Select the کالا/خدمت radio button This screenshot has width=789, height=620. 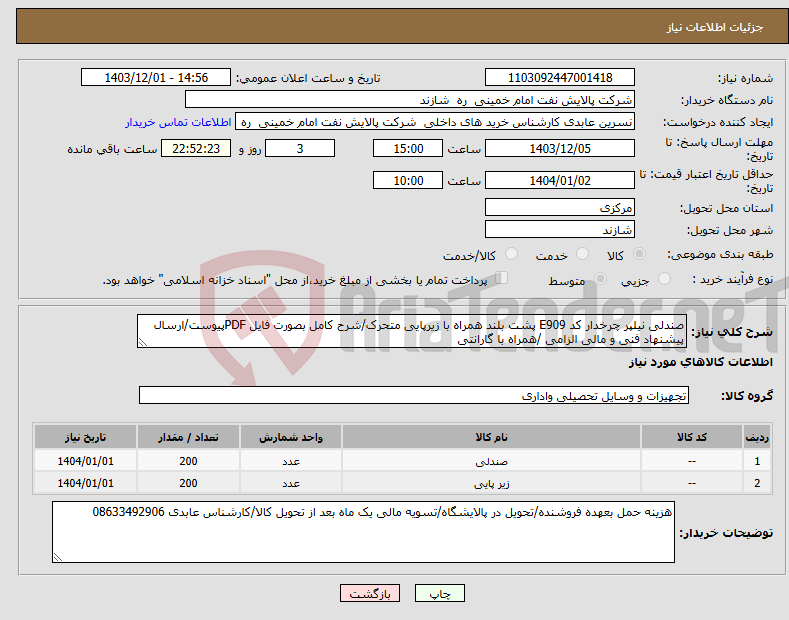tap(511, 254)
